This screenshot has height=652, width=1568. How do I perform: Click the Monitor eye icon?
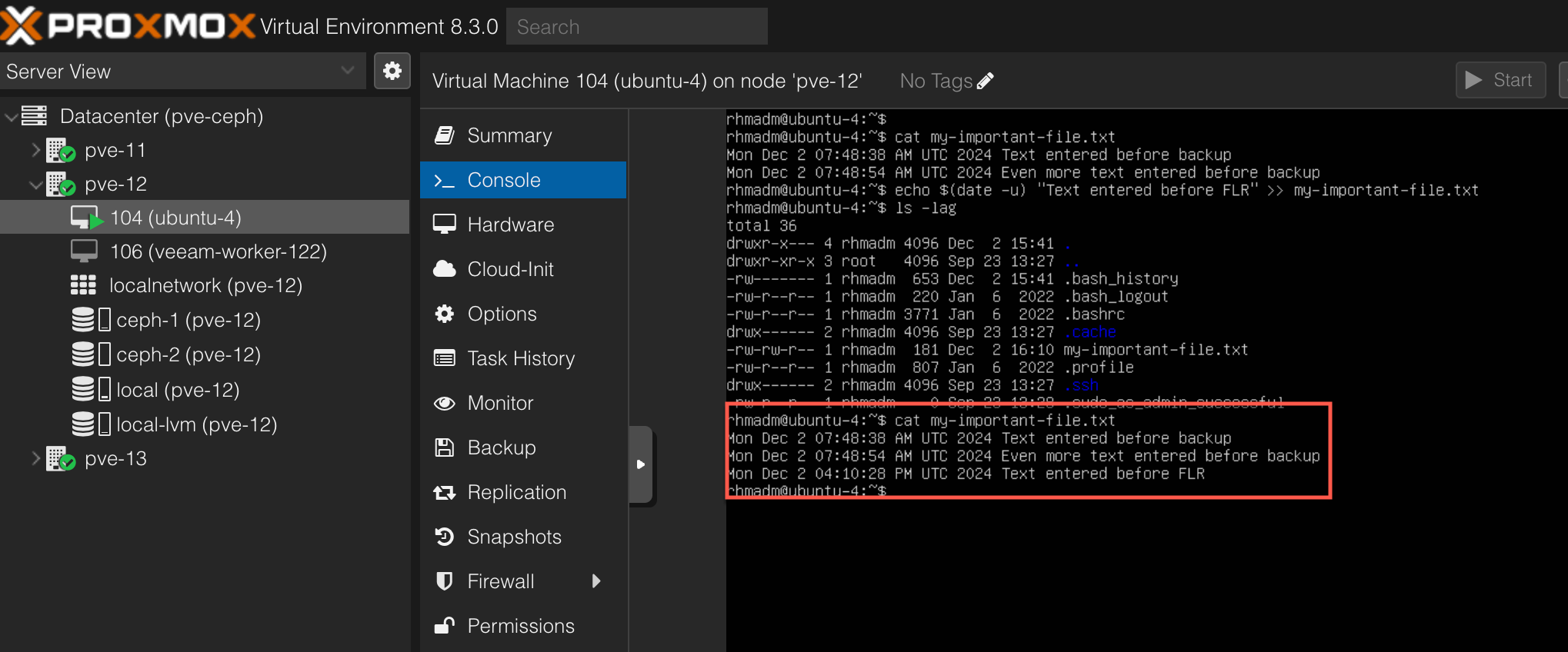[x=445, y=403]
